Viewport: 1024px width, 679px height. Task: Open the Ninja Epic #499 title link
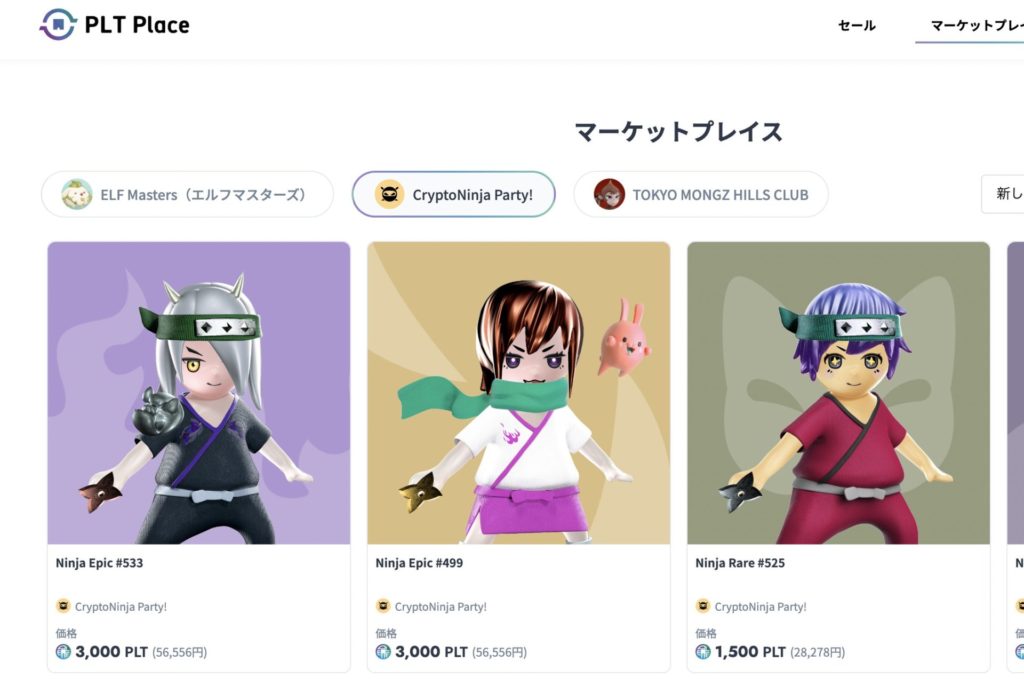click(419, 563)
